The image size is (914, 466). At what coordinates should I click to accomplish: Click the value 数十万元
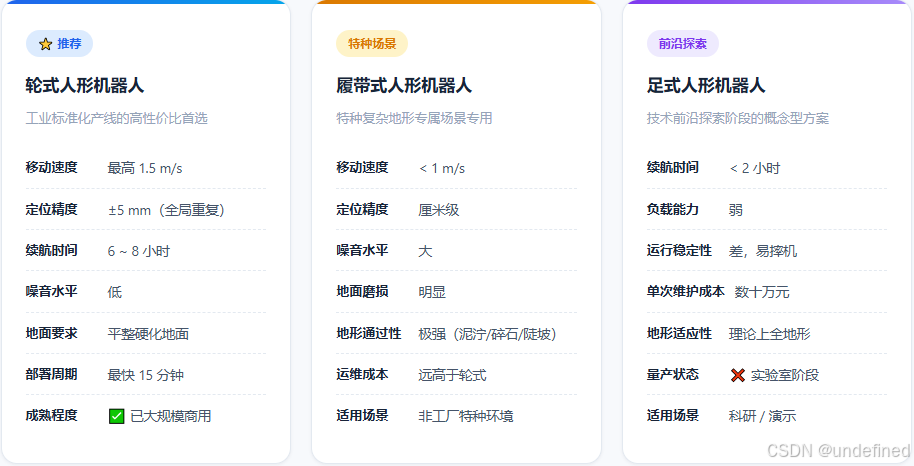(x=762, y=292)
